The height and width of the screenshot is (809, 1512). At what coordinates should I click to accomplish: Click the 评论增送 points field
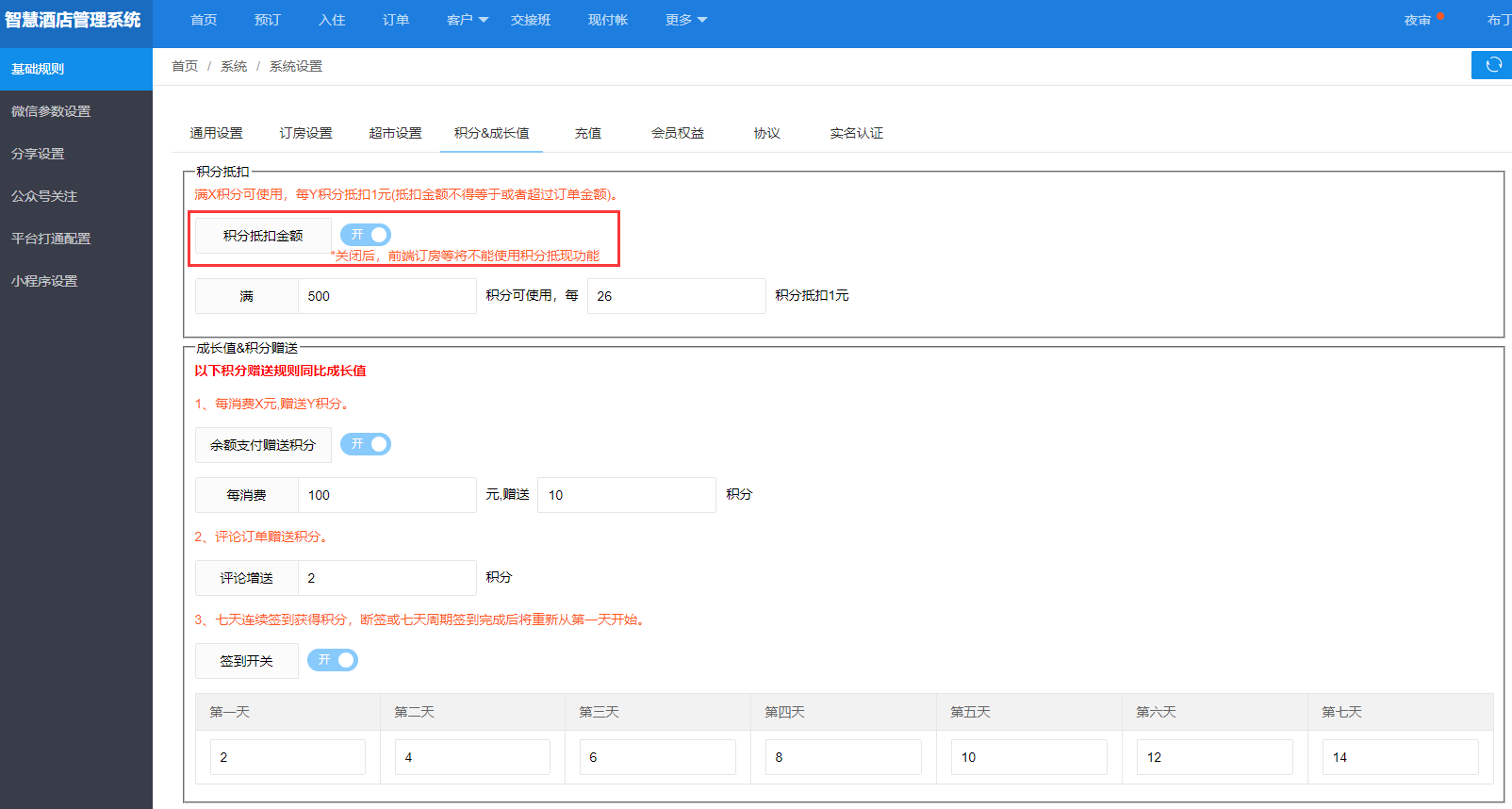387,578
